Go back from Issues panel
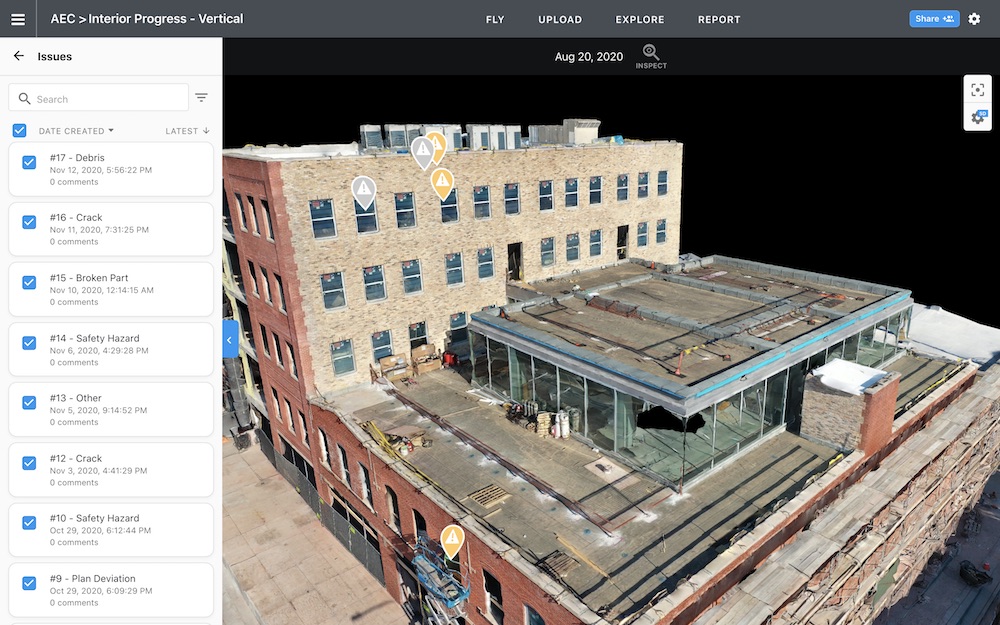1000x625 pixels. pos(18,56)
